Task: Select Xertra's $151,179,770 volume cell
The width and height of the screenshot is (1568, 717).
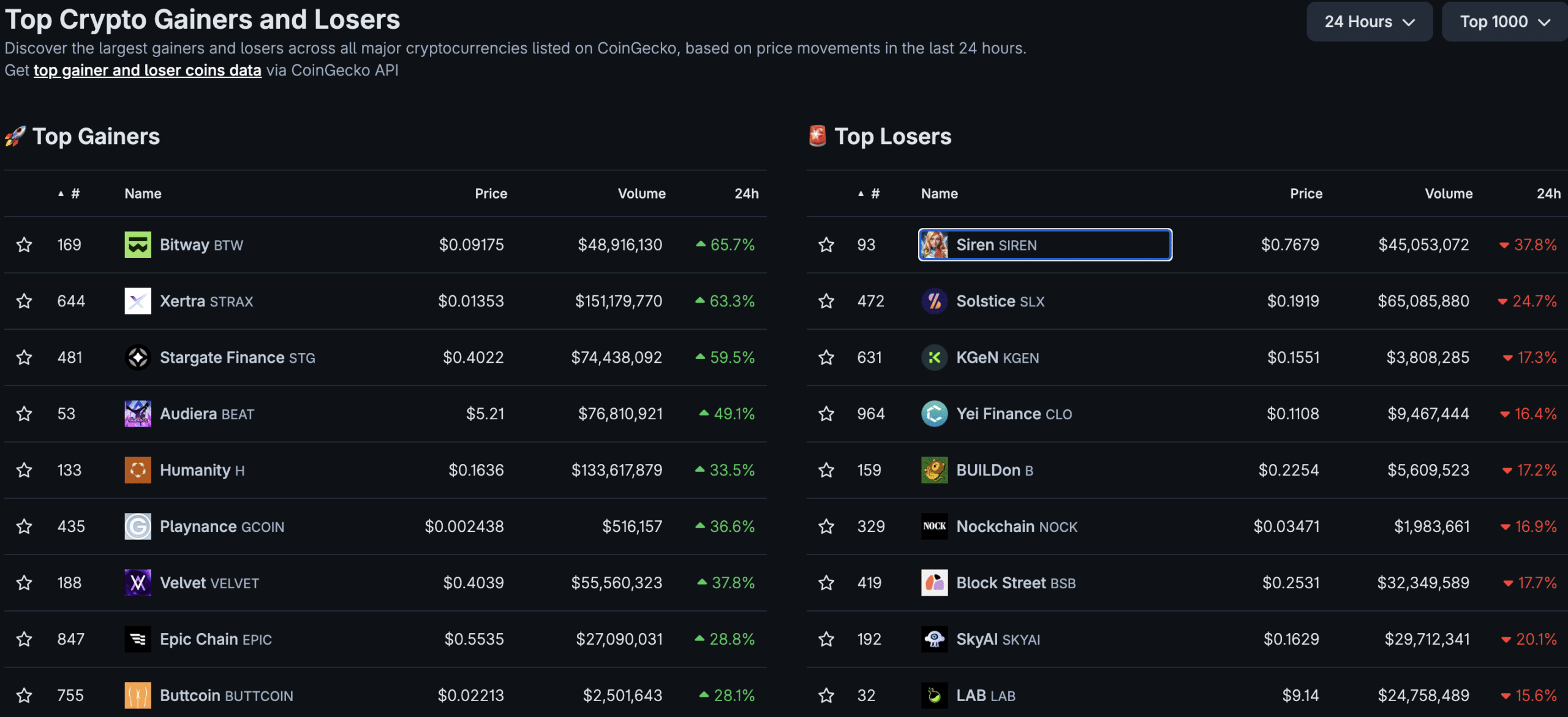Action: tap(619, 302)
